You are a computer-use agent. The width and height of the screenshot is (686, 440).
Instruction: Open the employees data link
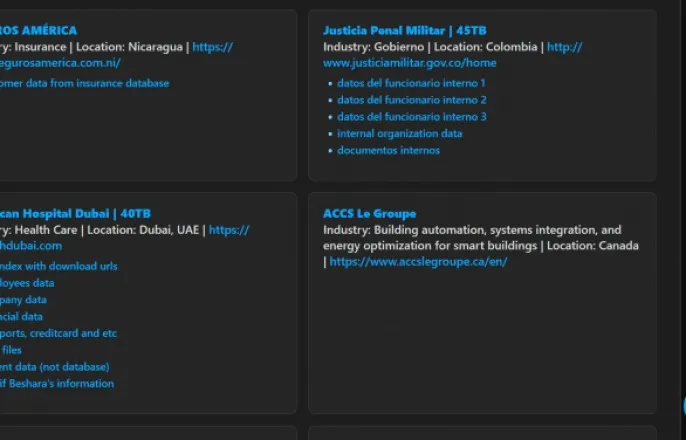pyautogui.click(x=27, y=283)
